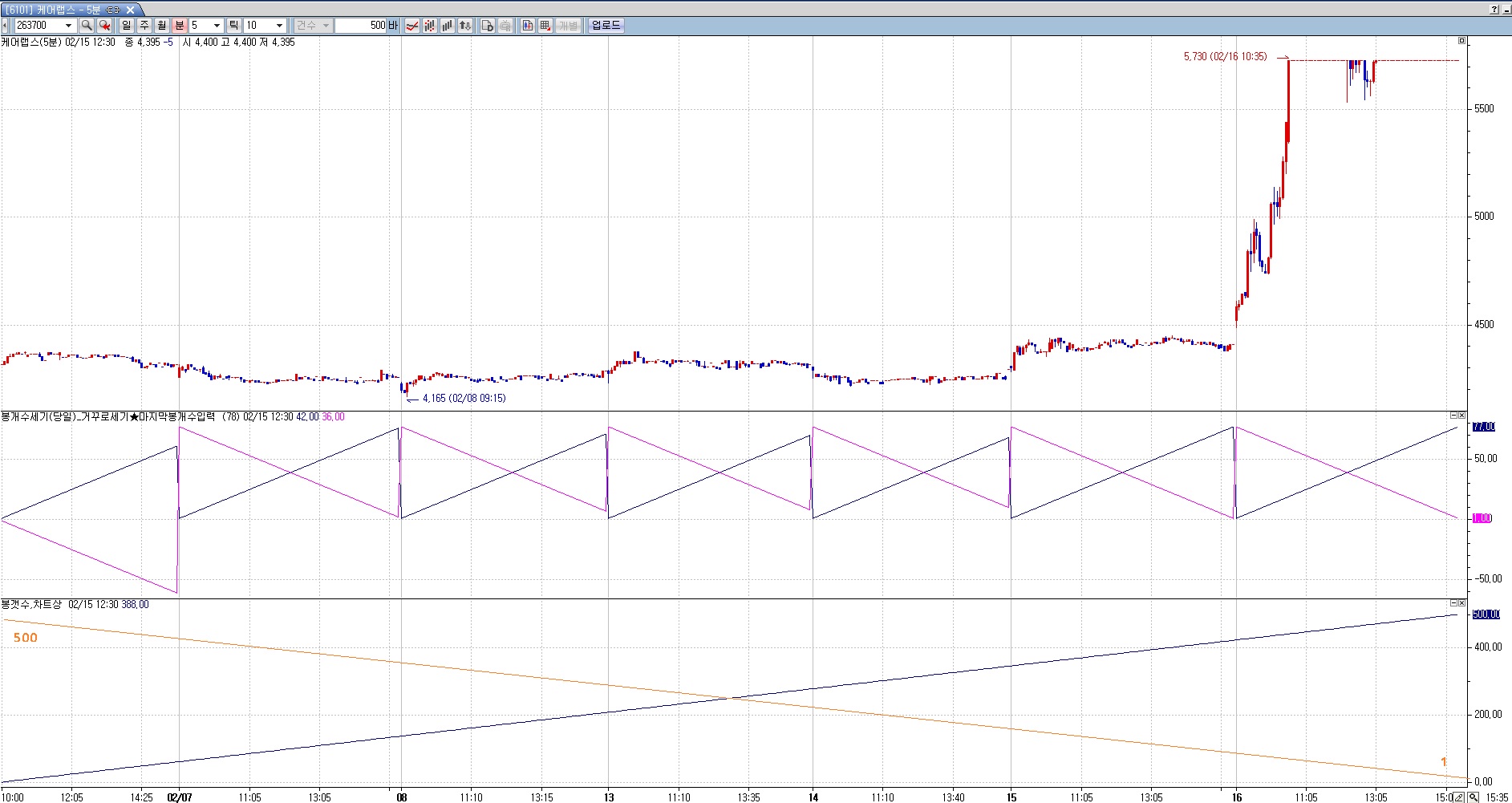Image resolution: width=1512 pixels, height=803 pixels.
Task: Click the up-down arrows icon
Action: (x=465, y=26)
